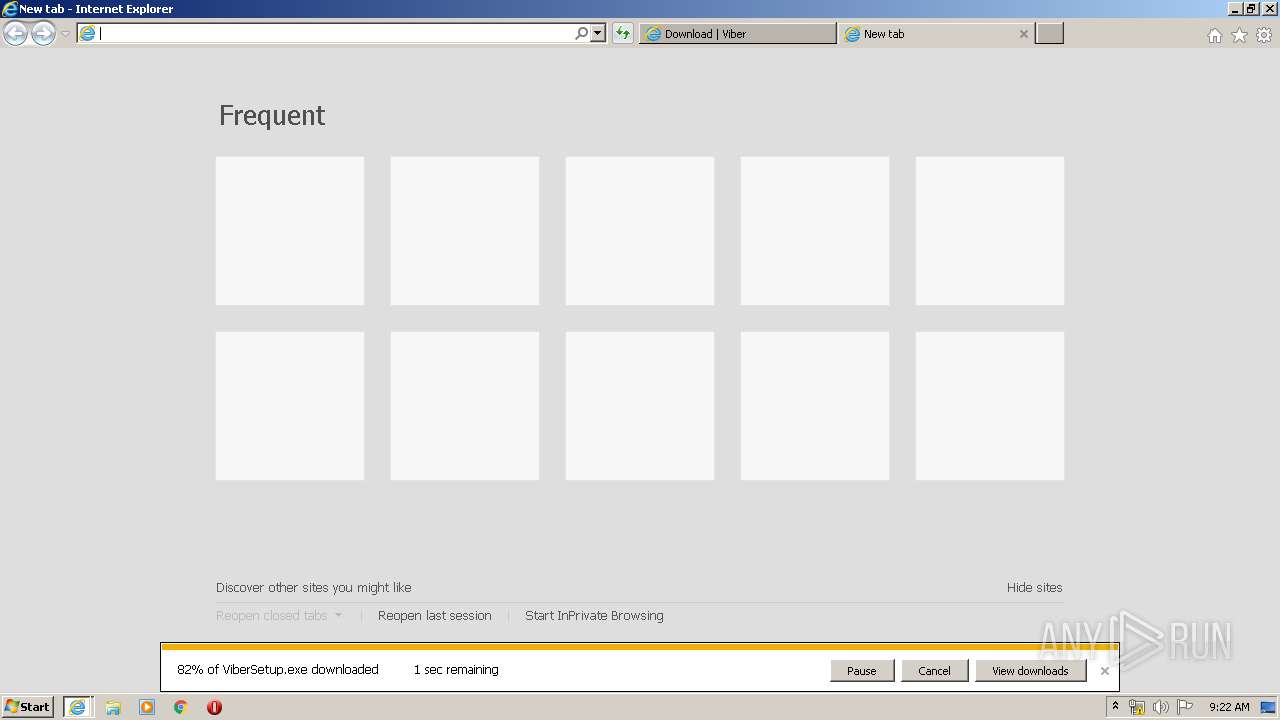
Task: Click the network status tray icon
Action: (x=1137, y=707)
